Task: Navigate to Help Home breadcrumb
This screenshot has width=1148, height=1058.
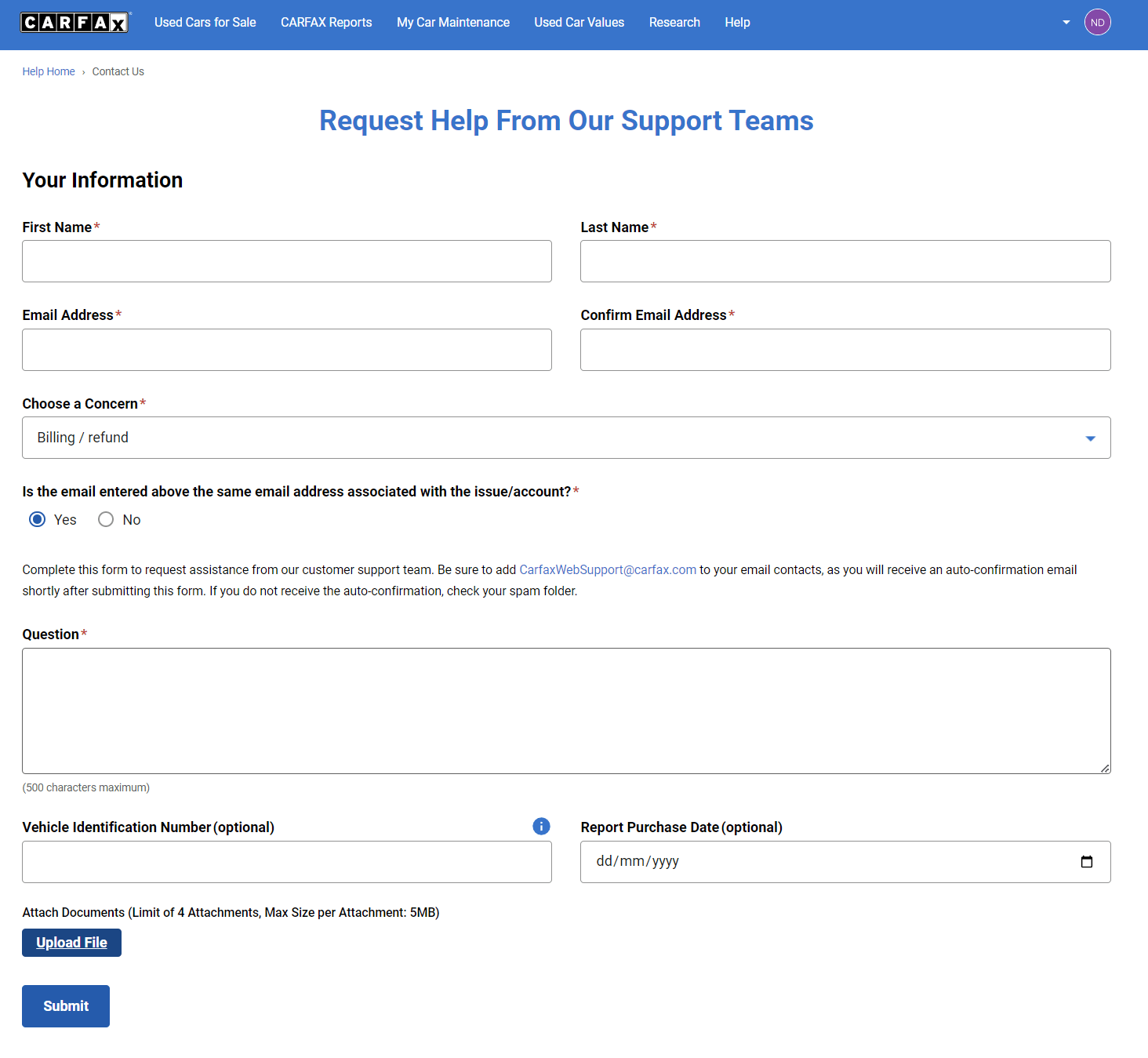Action: pyautogui.click(x=48, y=71)
